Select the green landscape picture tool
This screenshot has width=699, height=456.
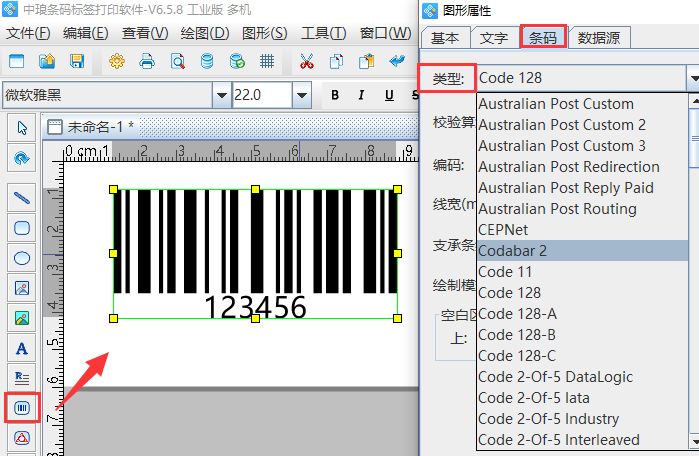[22, 318]
